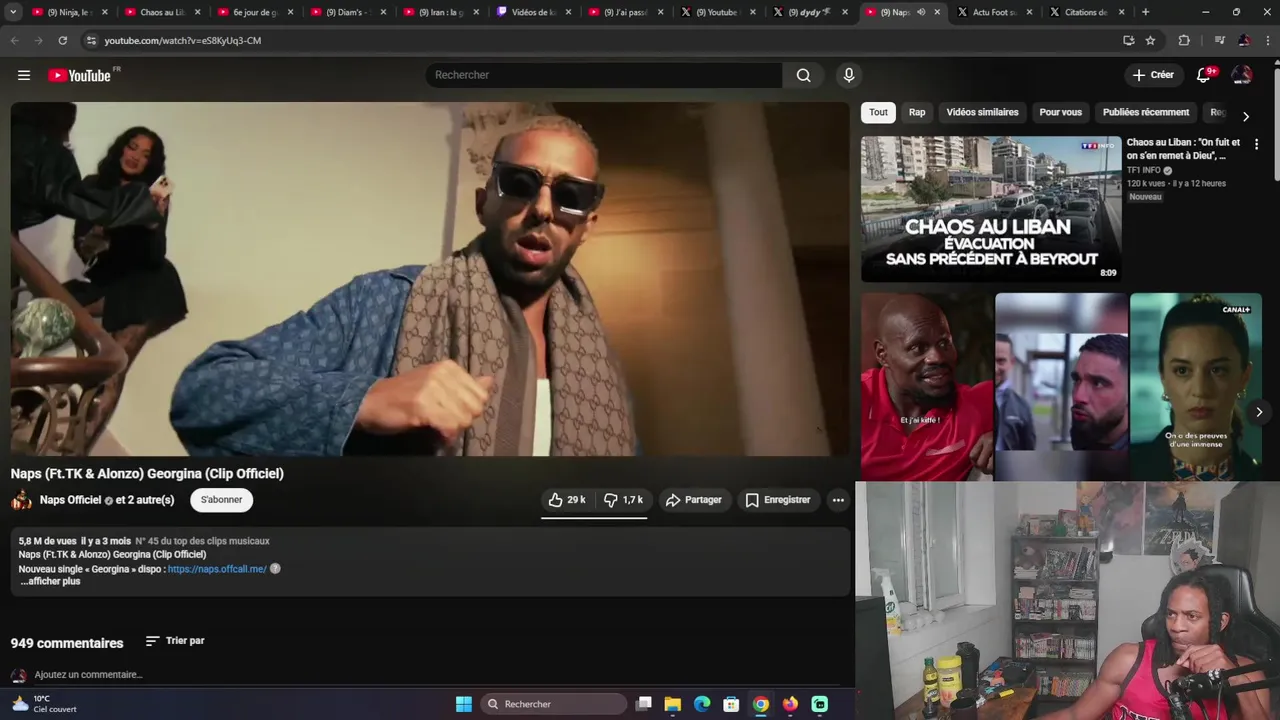Open options for Chaos au Liban video
The height and width of the screenshot is (720, 1280).
pos(1256,144)
